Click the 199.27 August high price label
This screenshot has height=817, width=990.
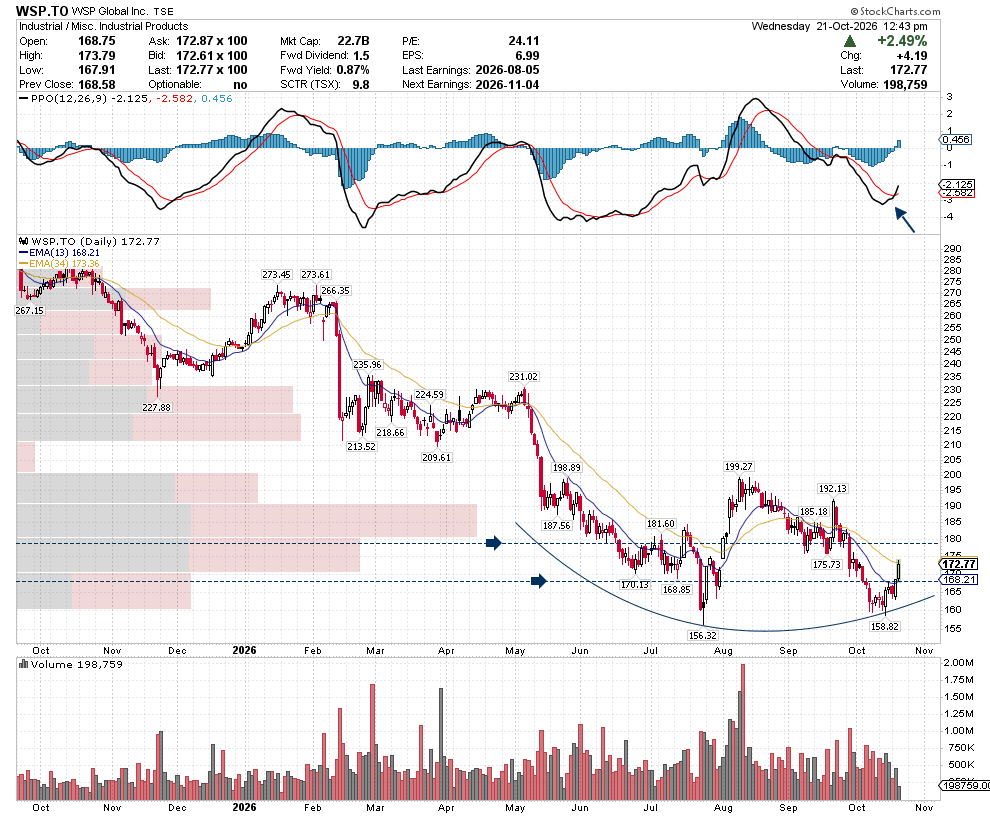click(739, 467)
